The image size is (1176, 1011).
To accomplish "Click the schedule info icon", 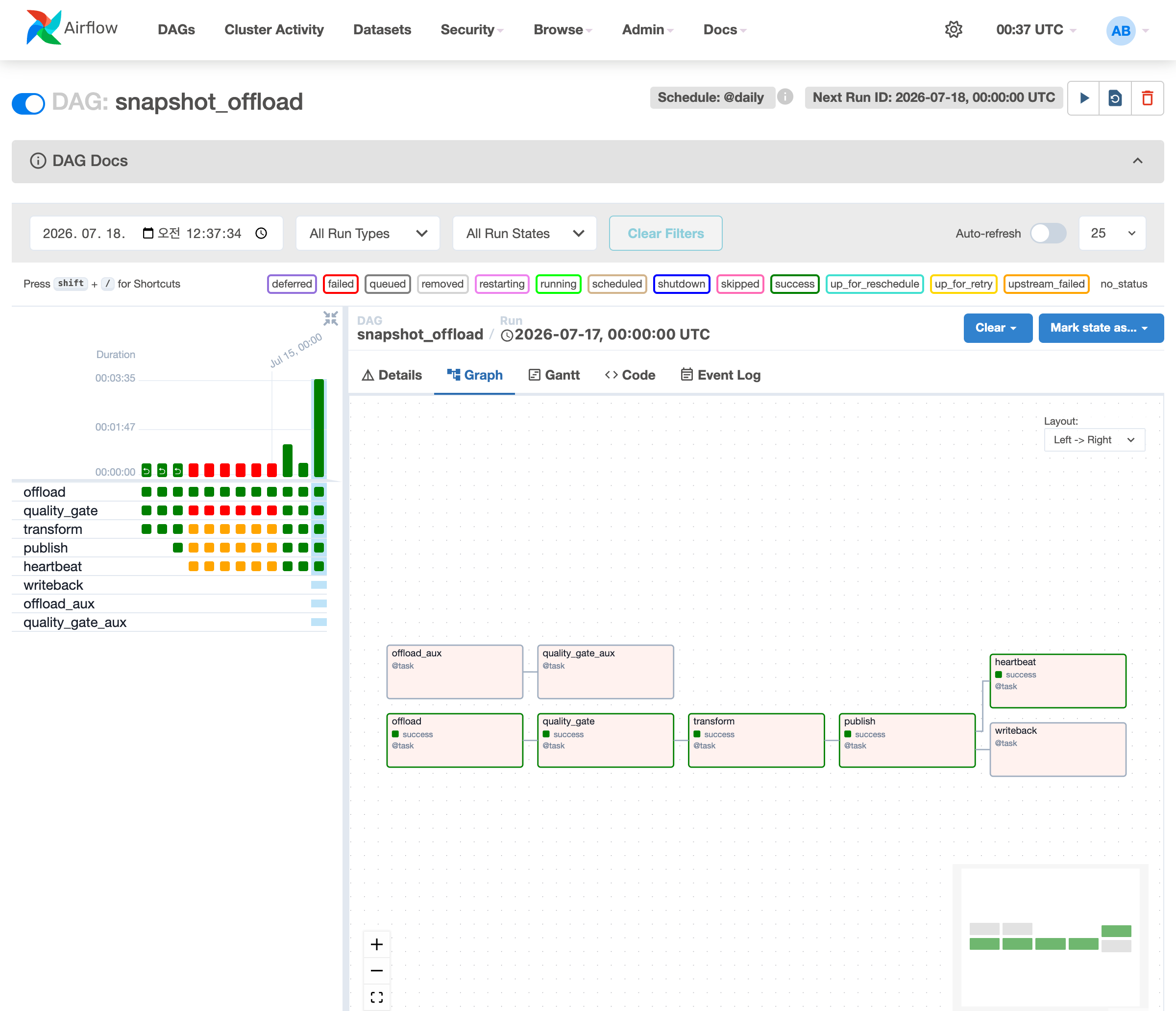I will click(785, 97).
